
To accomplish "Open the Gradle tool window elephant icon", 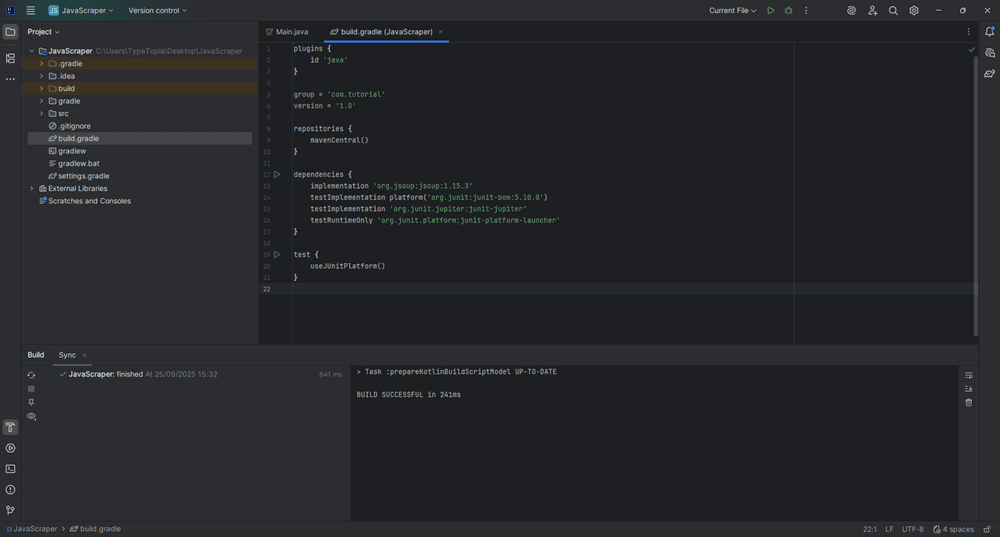I will (x=989, y=74).
